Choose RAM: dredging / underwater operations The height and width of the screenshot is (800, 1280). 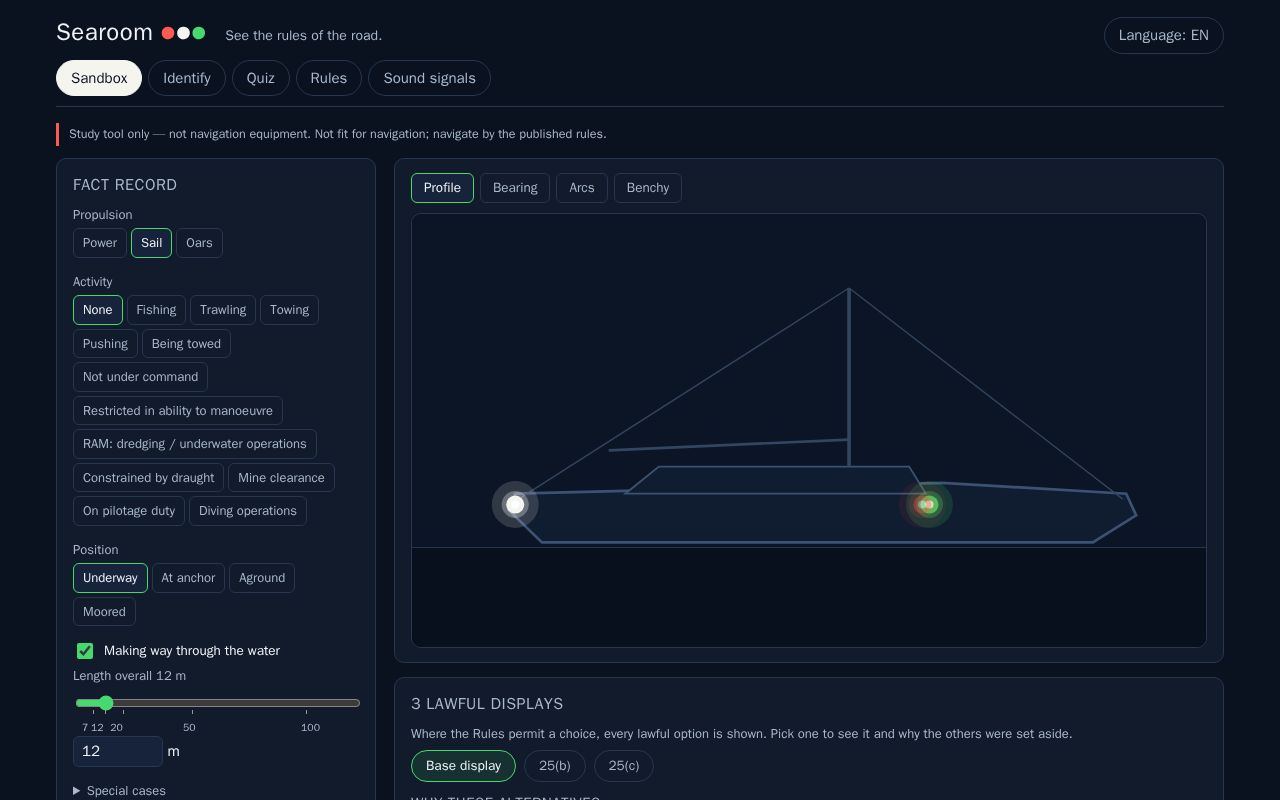195,444
